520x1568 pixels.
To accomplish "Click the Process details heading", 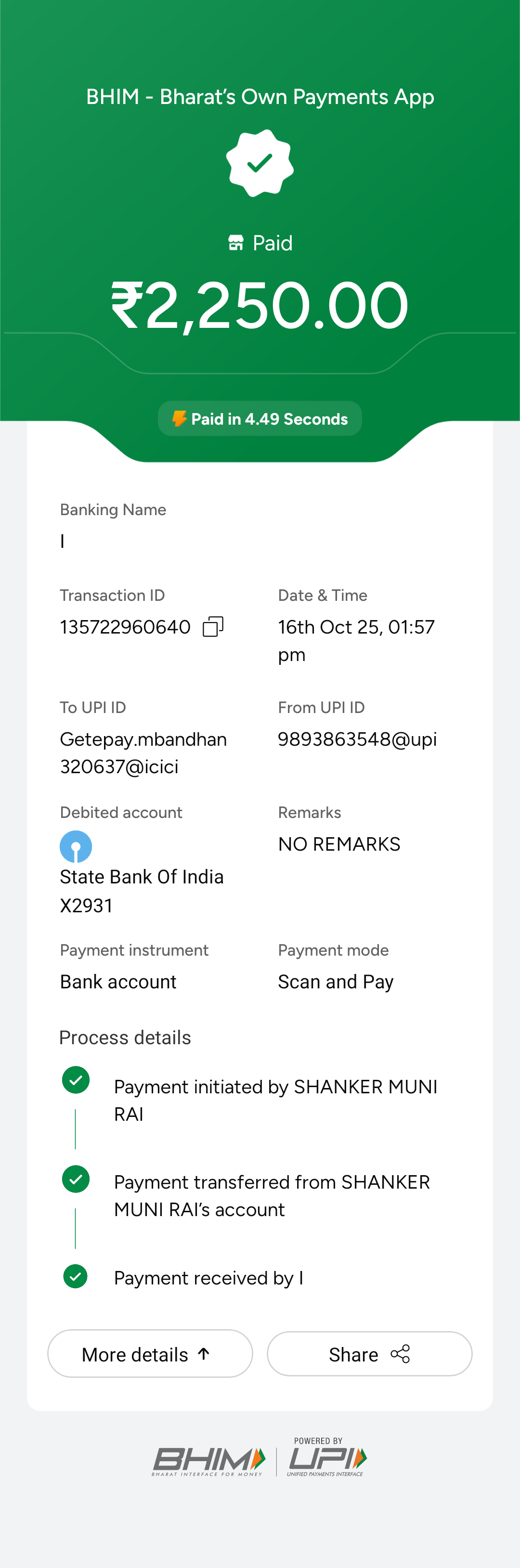I will point(126,1037).
